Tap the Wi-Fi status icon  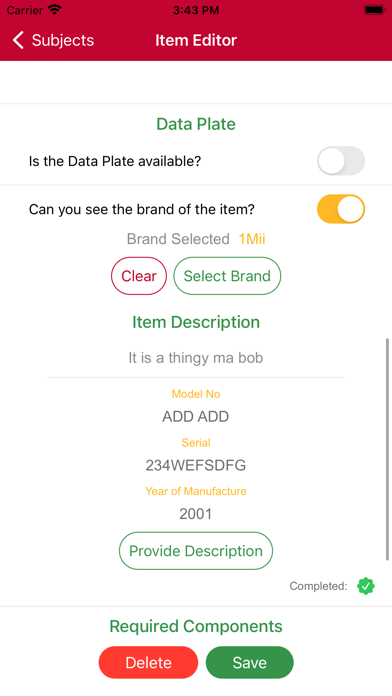tap(55, 10)
